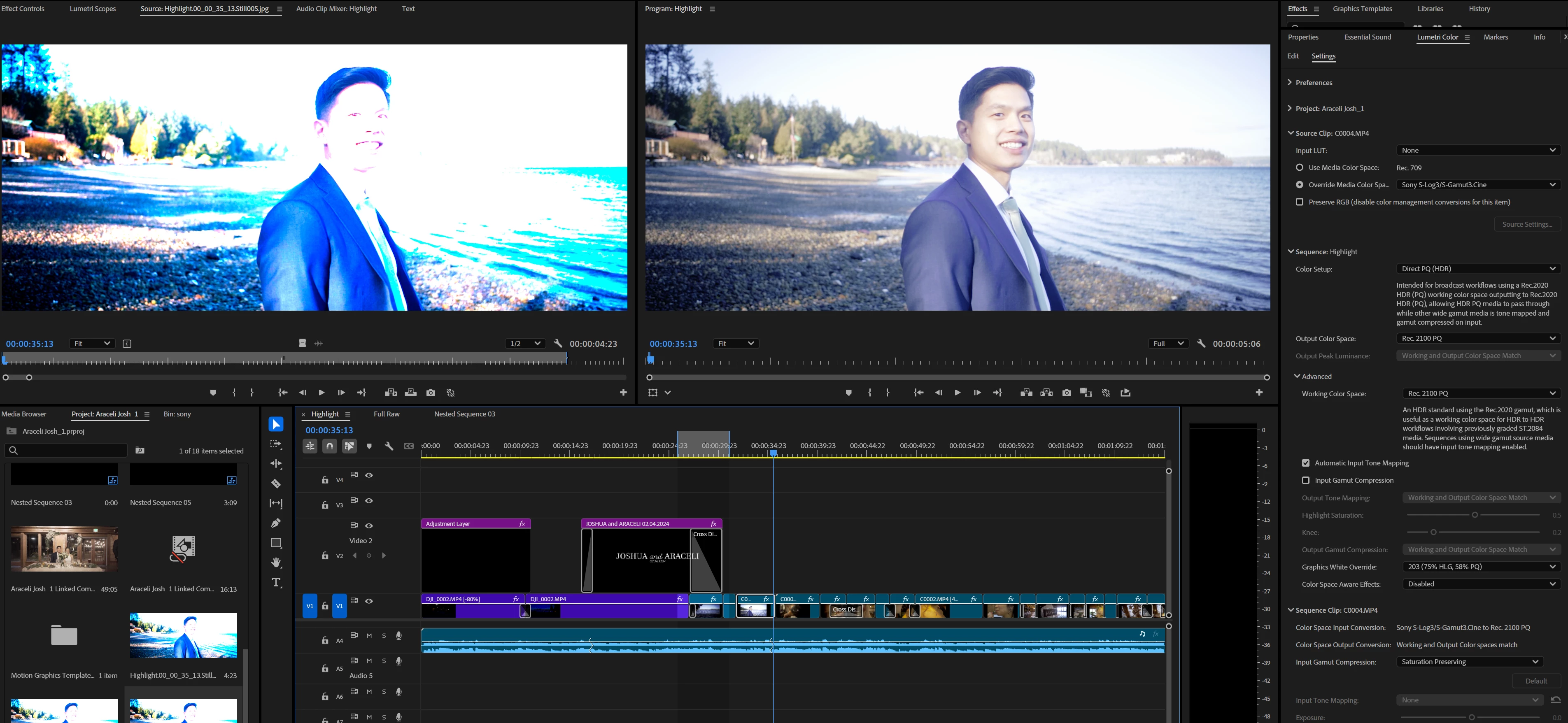This screenshot has height=723, width=1568.
Task: Choose the Hand tool
Action: [x=276, y=563]
